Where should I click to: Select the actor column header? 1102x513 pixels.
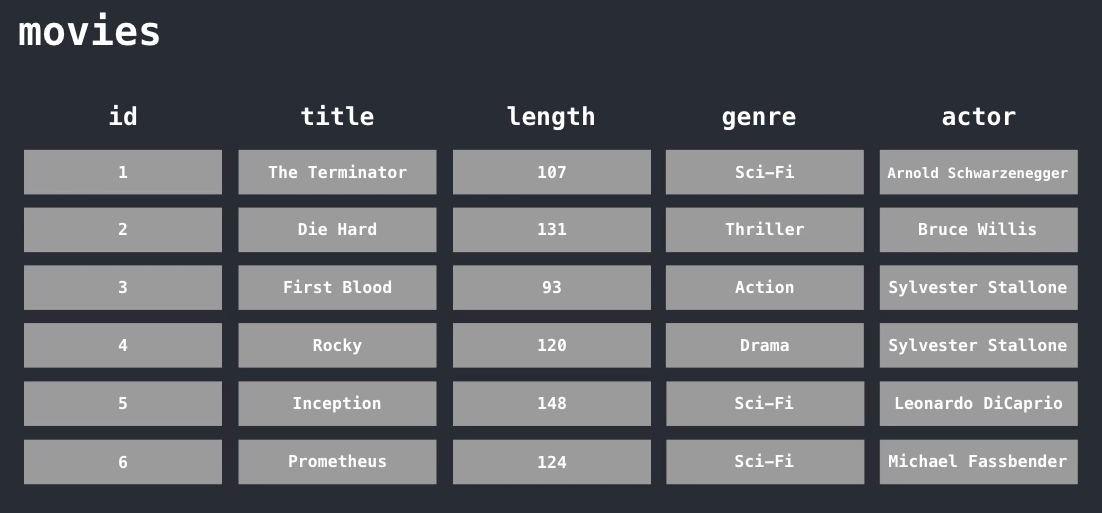click(x=978, y=116)
